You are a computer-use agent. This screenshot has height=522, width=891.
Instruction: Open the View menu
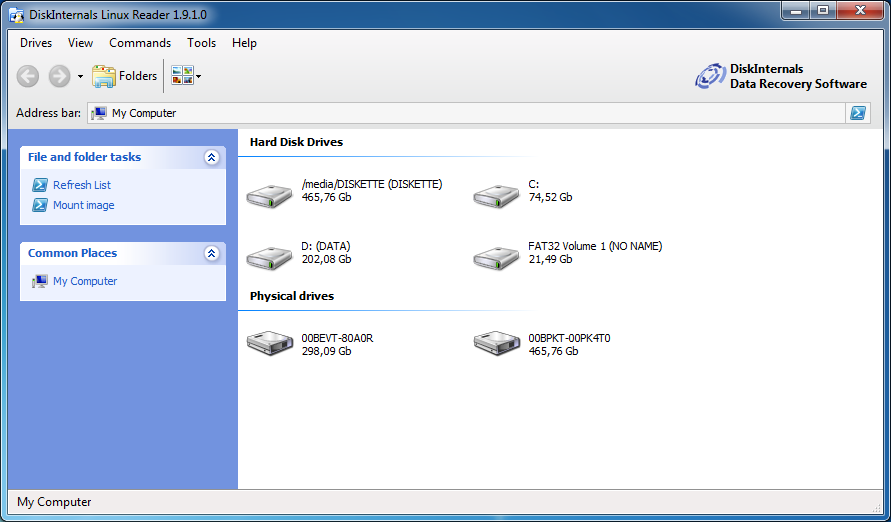[x=80, y=43]
